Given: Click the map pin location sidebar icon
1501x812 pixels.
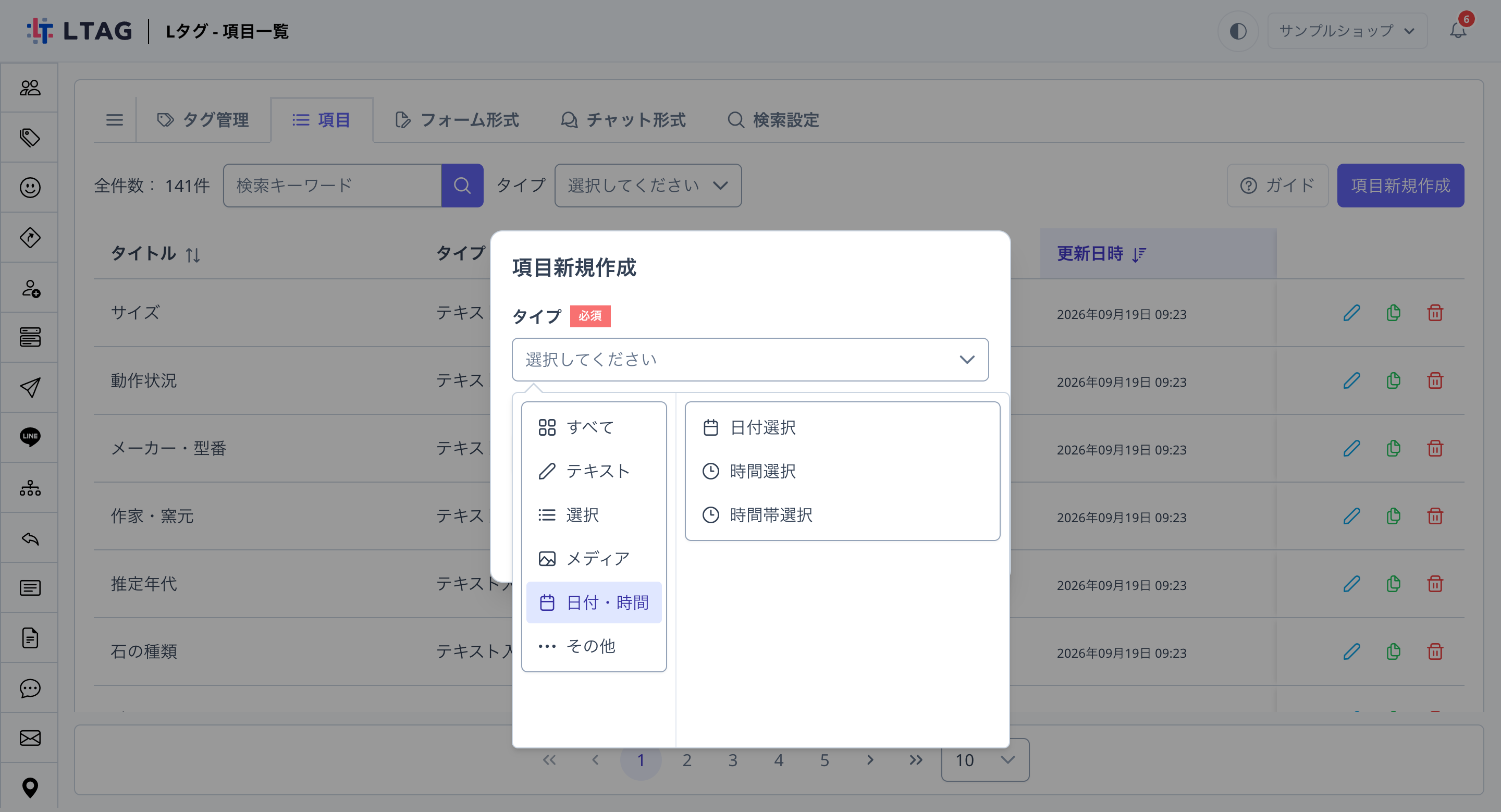Looking at the screenshot, I should [x=30, y=788].
